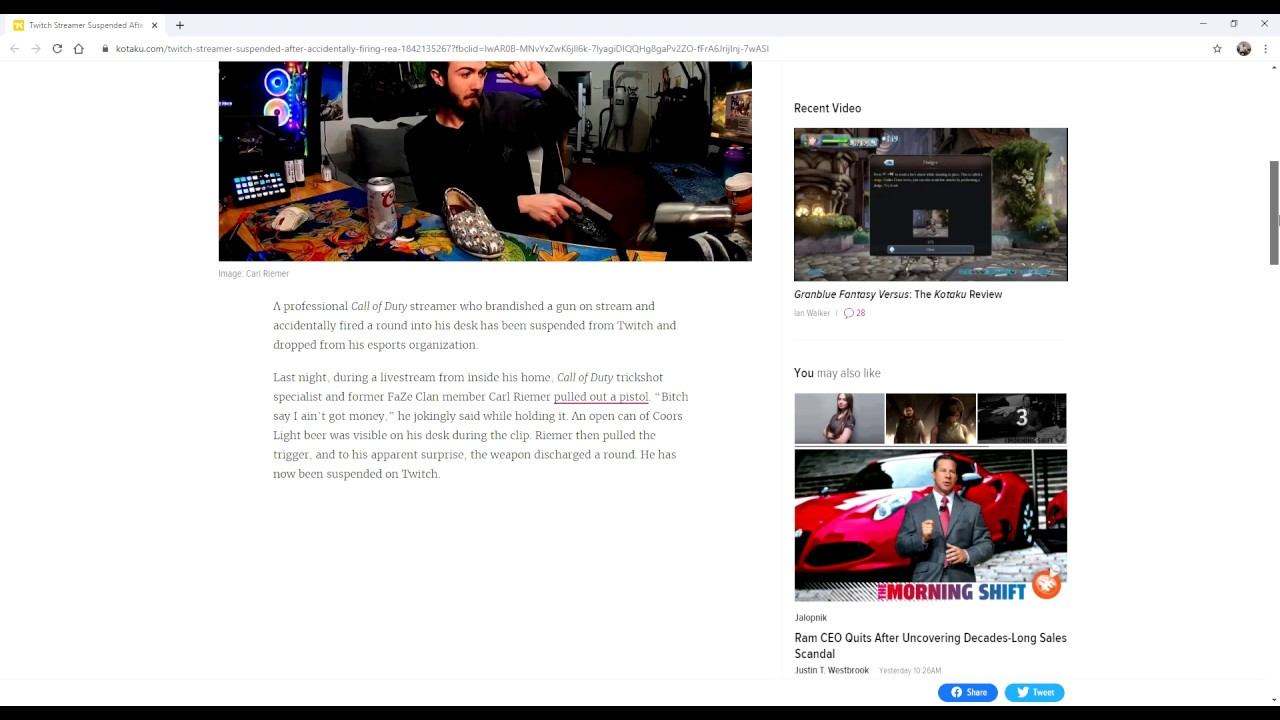The width and height of the screenshot is (1280, 720).
Task: Open the Morning Shift image
Action: [x=930, y=525]
